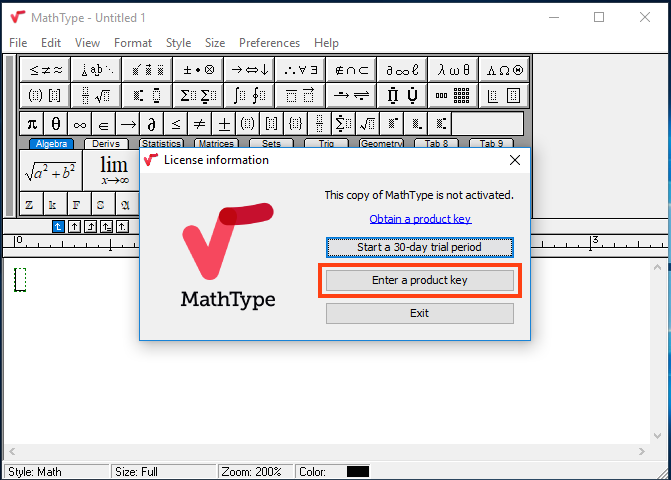Click the empty equation slot in editing area
Viewport: 671px width, 480px height.
tap(20, 280)
